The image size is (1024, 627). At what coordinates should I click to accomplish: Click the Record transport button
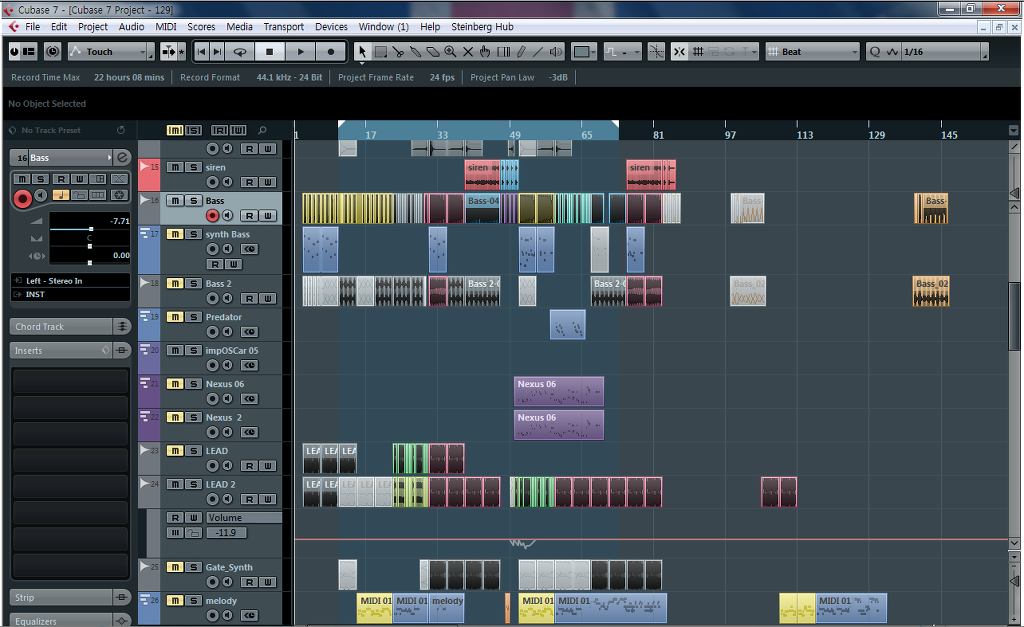pos(331,52)
